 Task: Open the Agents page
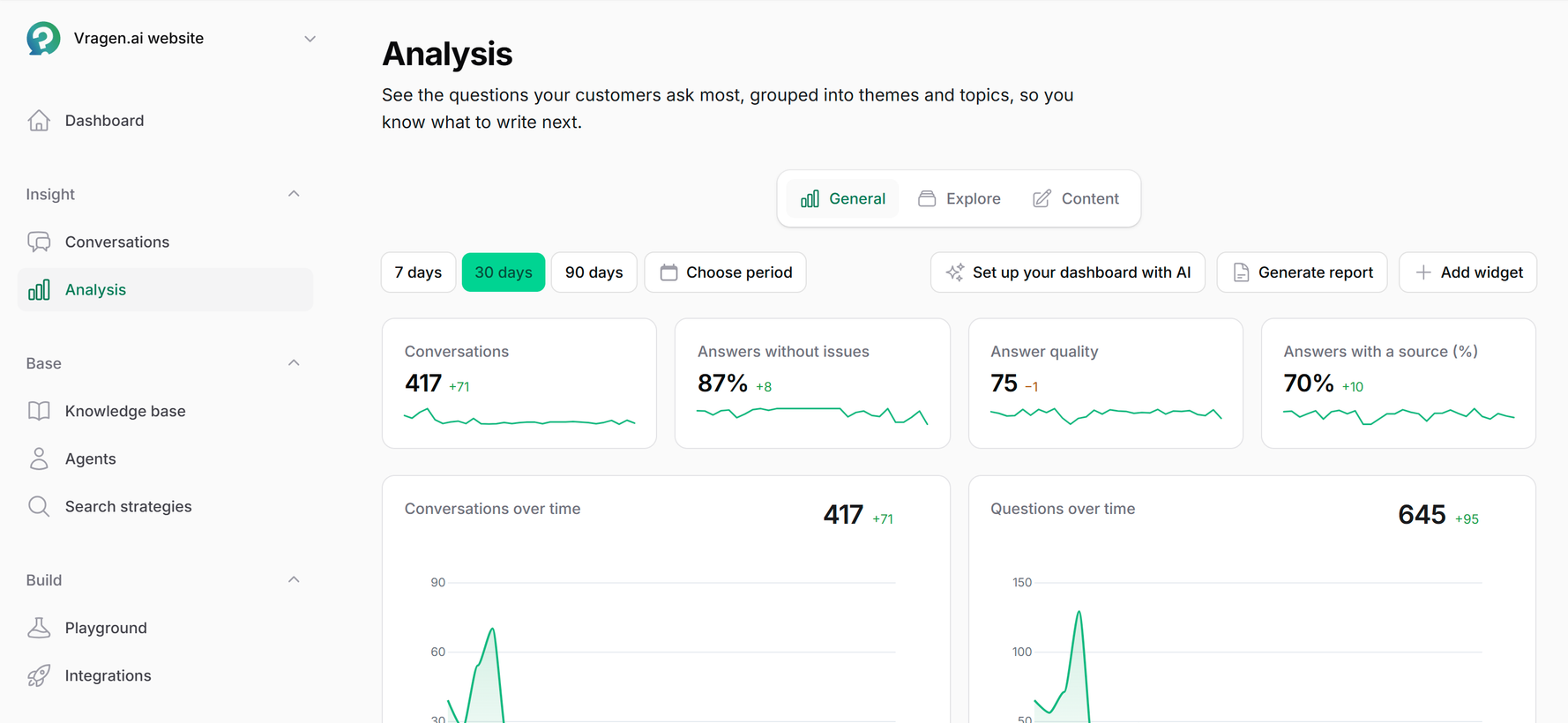[165, 458]
